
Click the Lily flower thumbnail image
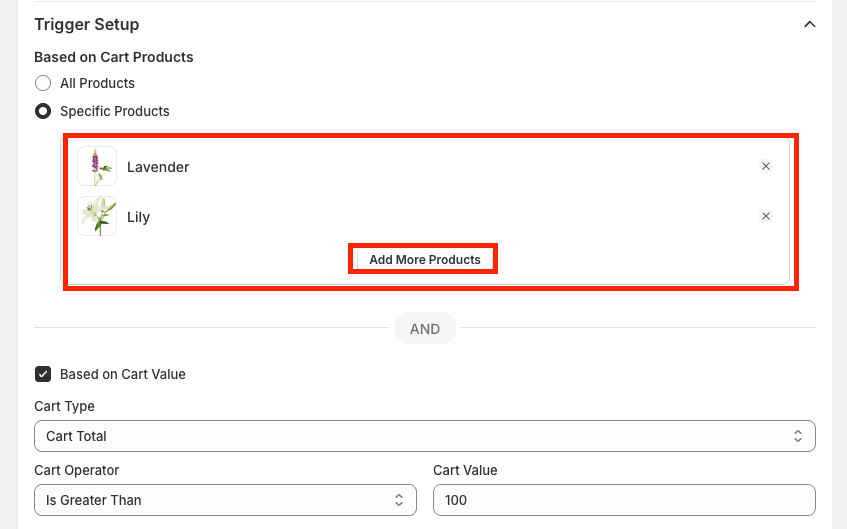pyautogui.click(x=97, y=216)
